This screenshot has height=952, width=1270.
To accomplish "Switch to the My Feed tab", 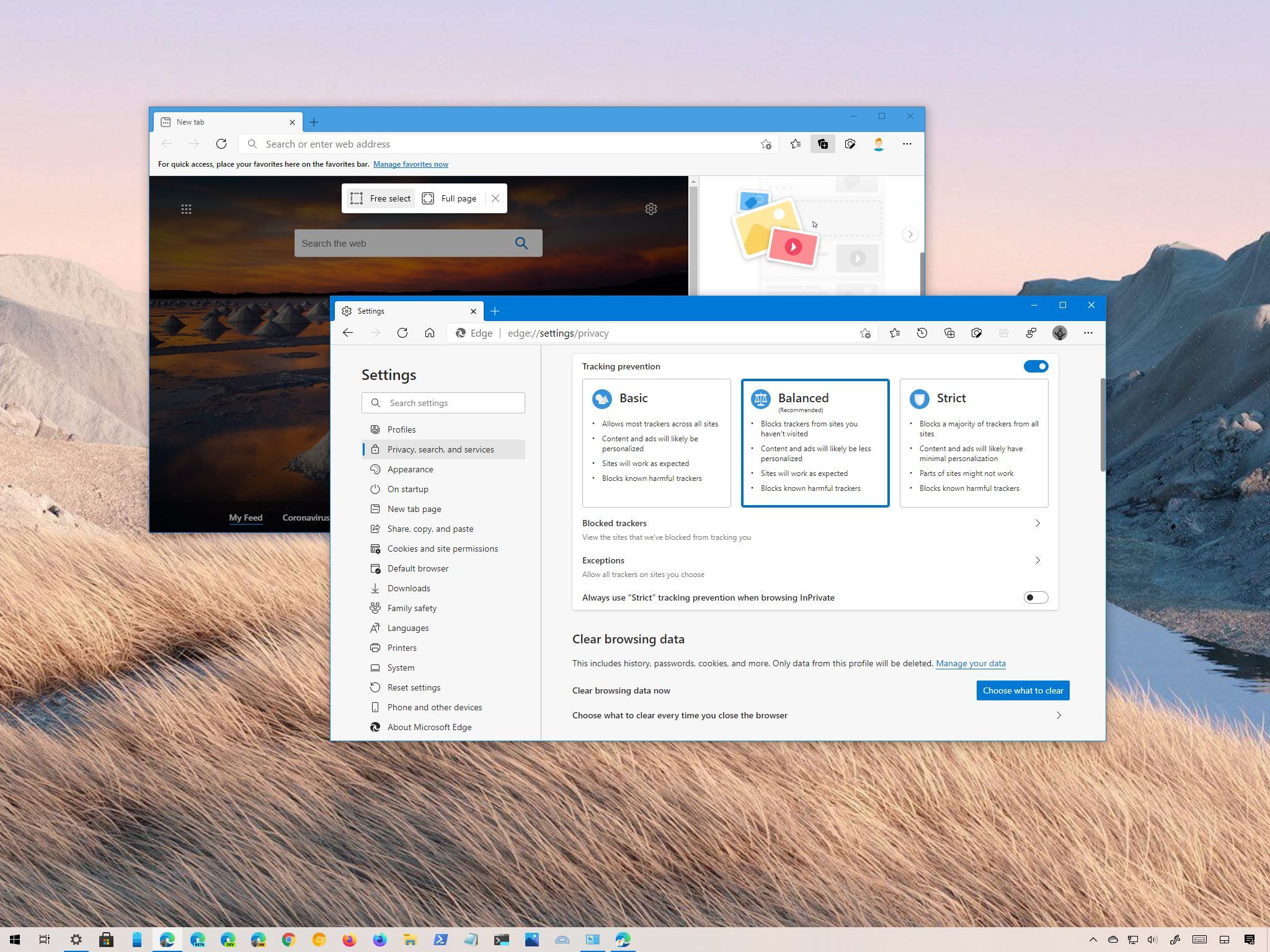I will (x=246, y=518).
